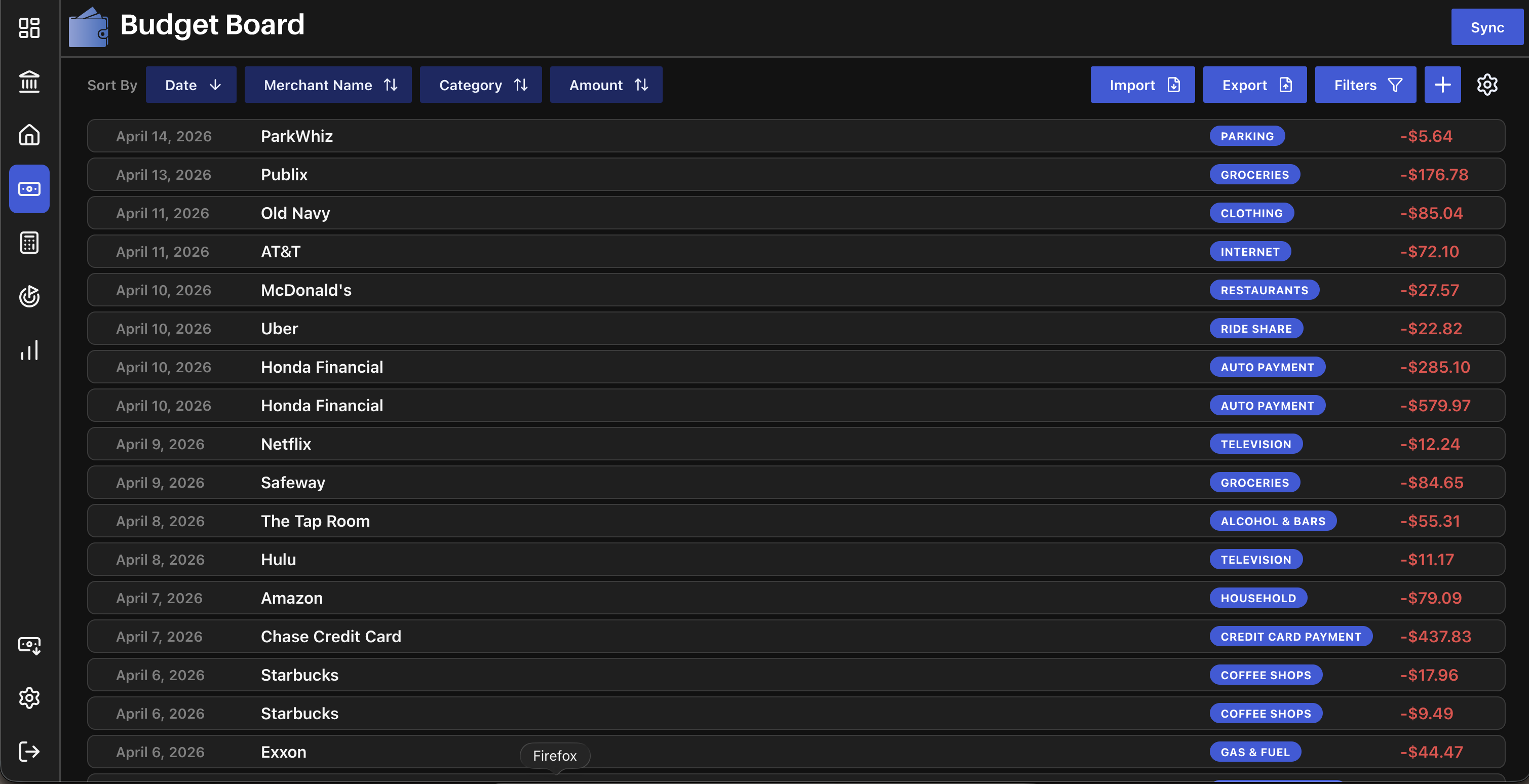The height and width of the screenshot is (784, 1529).
Task: Open the sidebar settings gear icon
Action: (x=29, y=698)
